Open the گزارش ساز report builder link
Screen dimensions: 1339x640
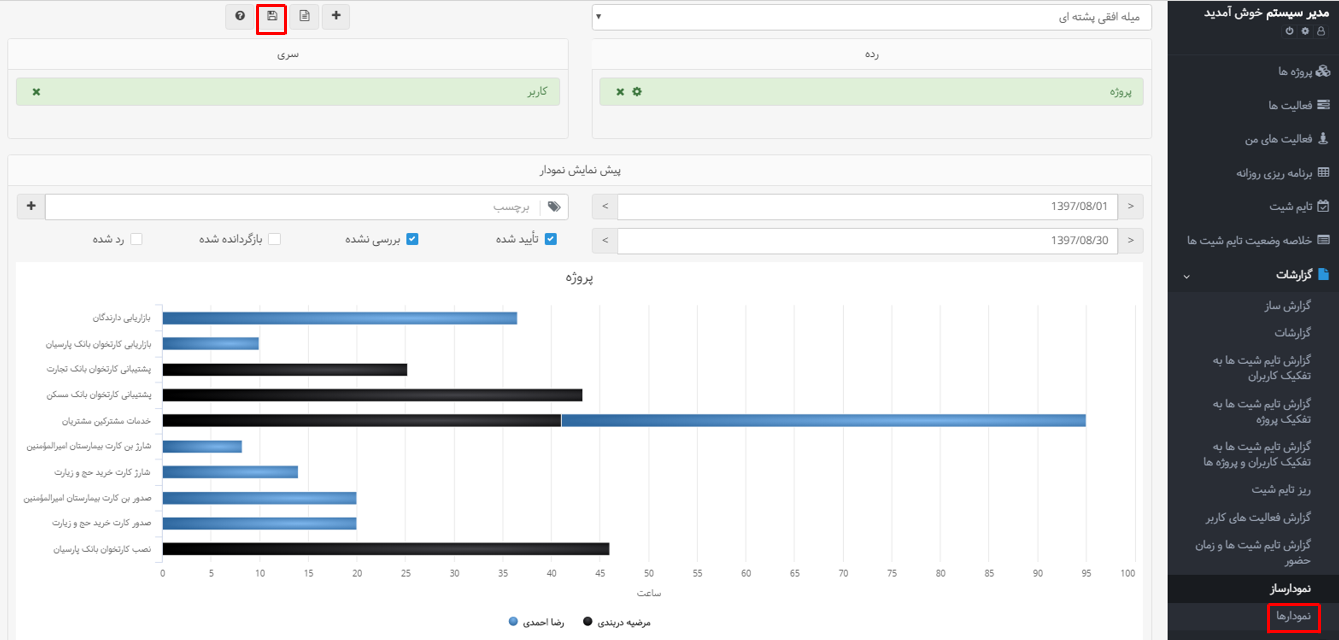coord(1286,306)
